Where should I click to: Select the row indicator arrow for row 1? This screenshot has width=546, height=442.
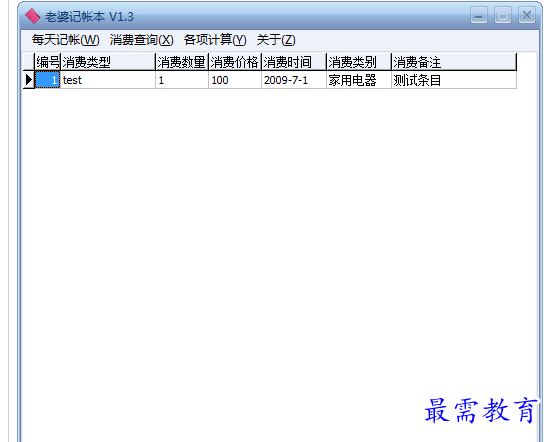[29, 80]
